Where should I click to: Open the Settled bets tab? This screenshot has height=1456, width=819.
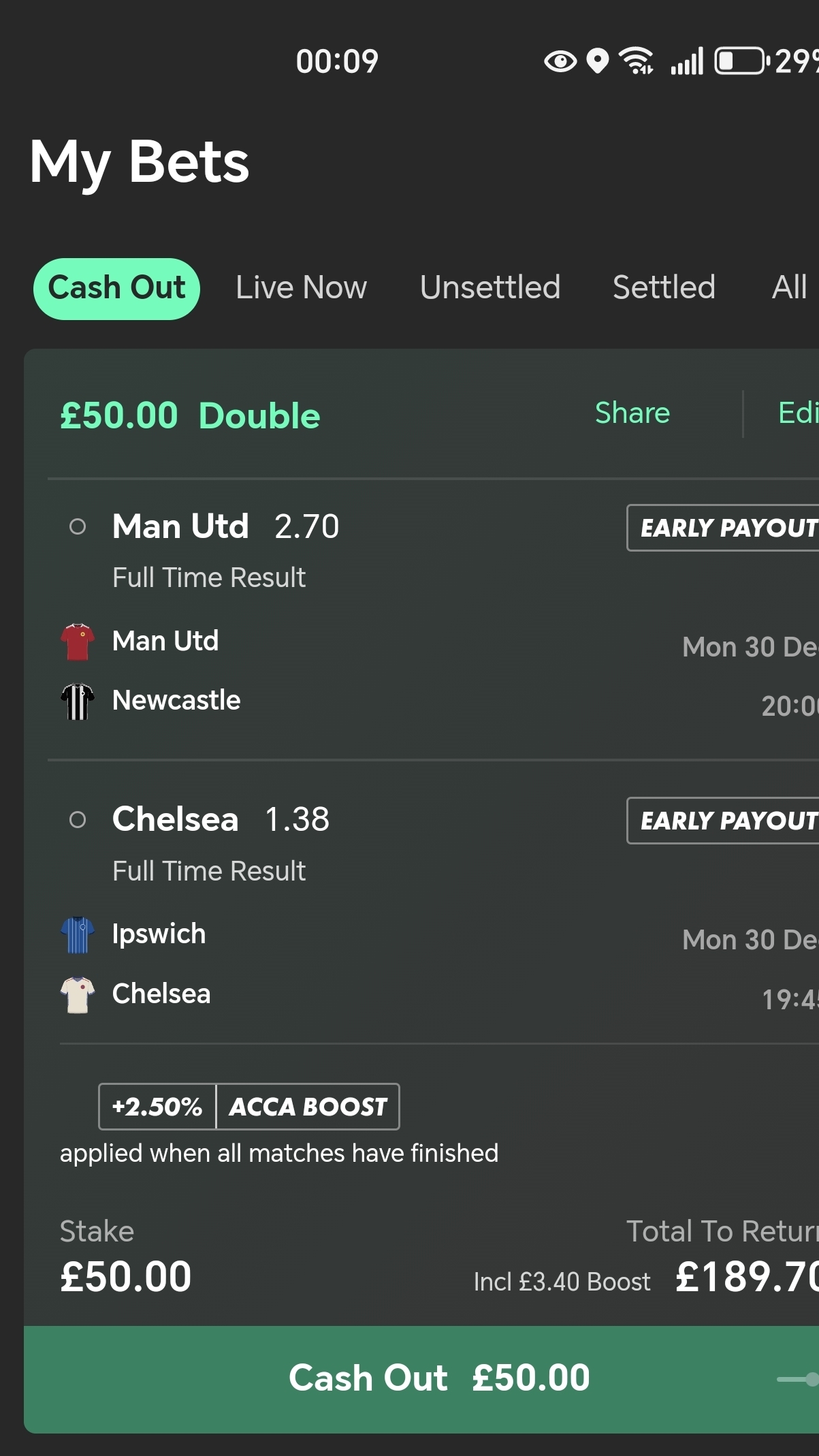click(x=664, y=288)
